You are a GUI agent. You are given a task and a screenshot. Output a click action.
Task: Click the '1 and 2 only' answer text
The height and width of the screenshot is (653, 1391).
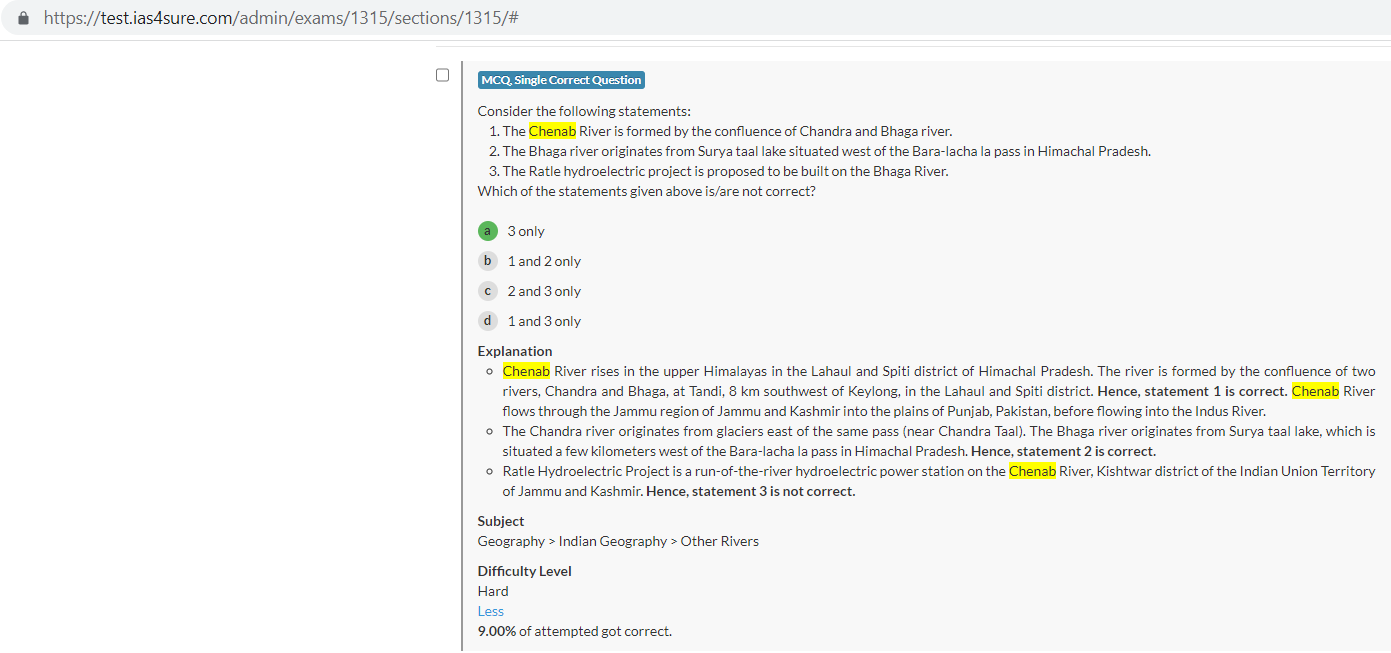(544, 261)
